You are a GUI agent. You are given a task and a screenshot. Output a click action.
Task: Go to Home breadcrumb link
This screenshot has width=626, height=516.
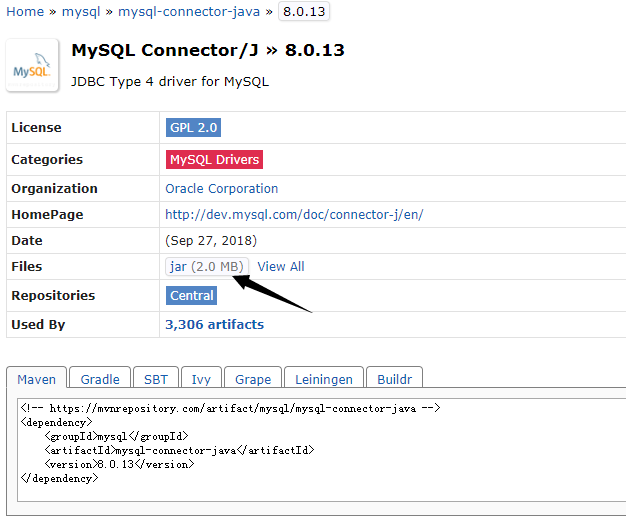(25, 12)
